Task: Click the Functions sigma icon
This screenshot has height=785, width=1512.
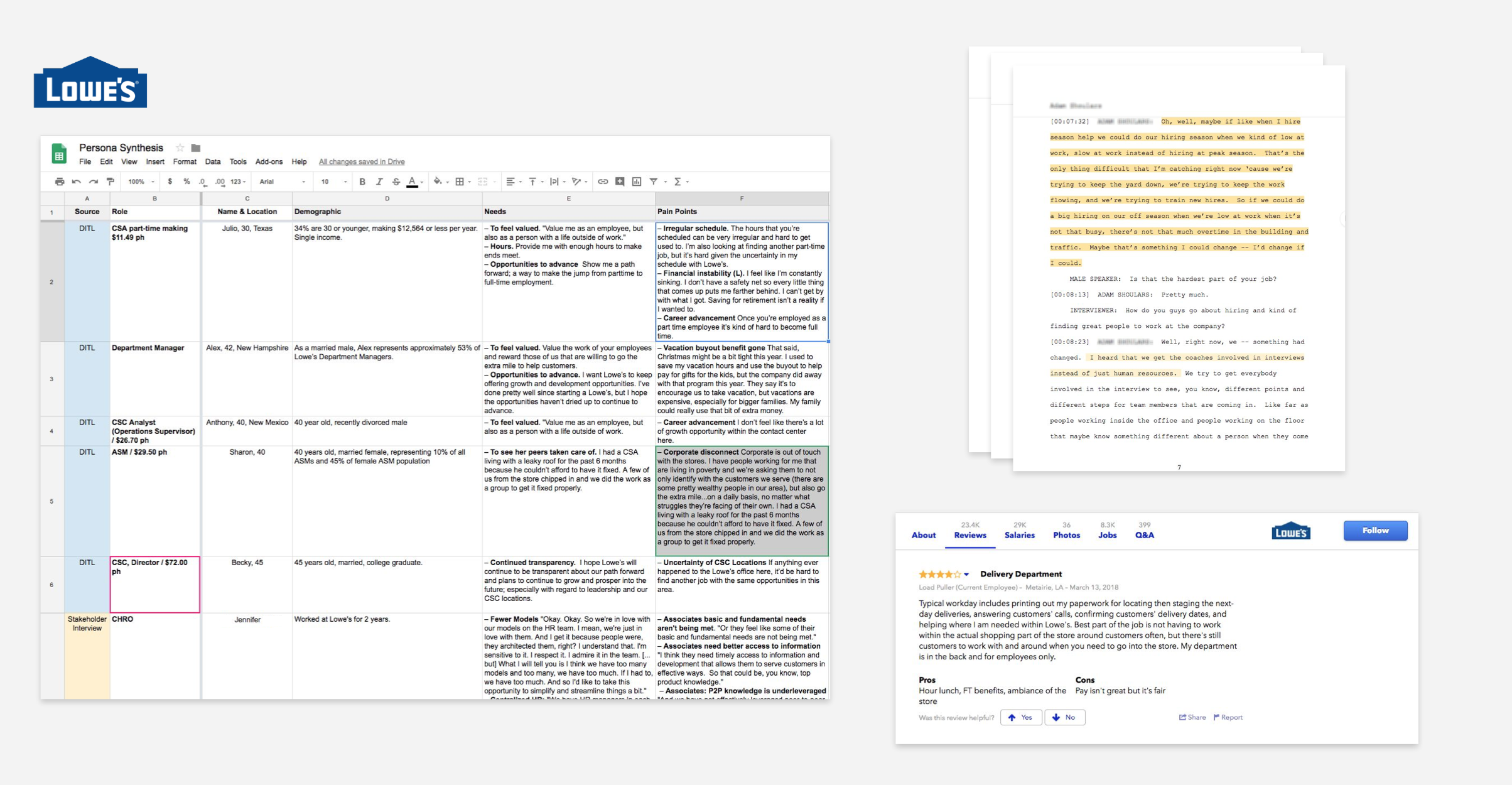Action: [x=678, y=181]
